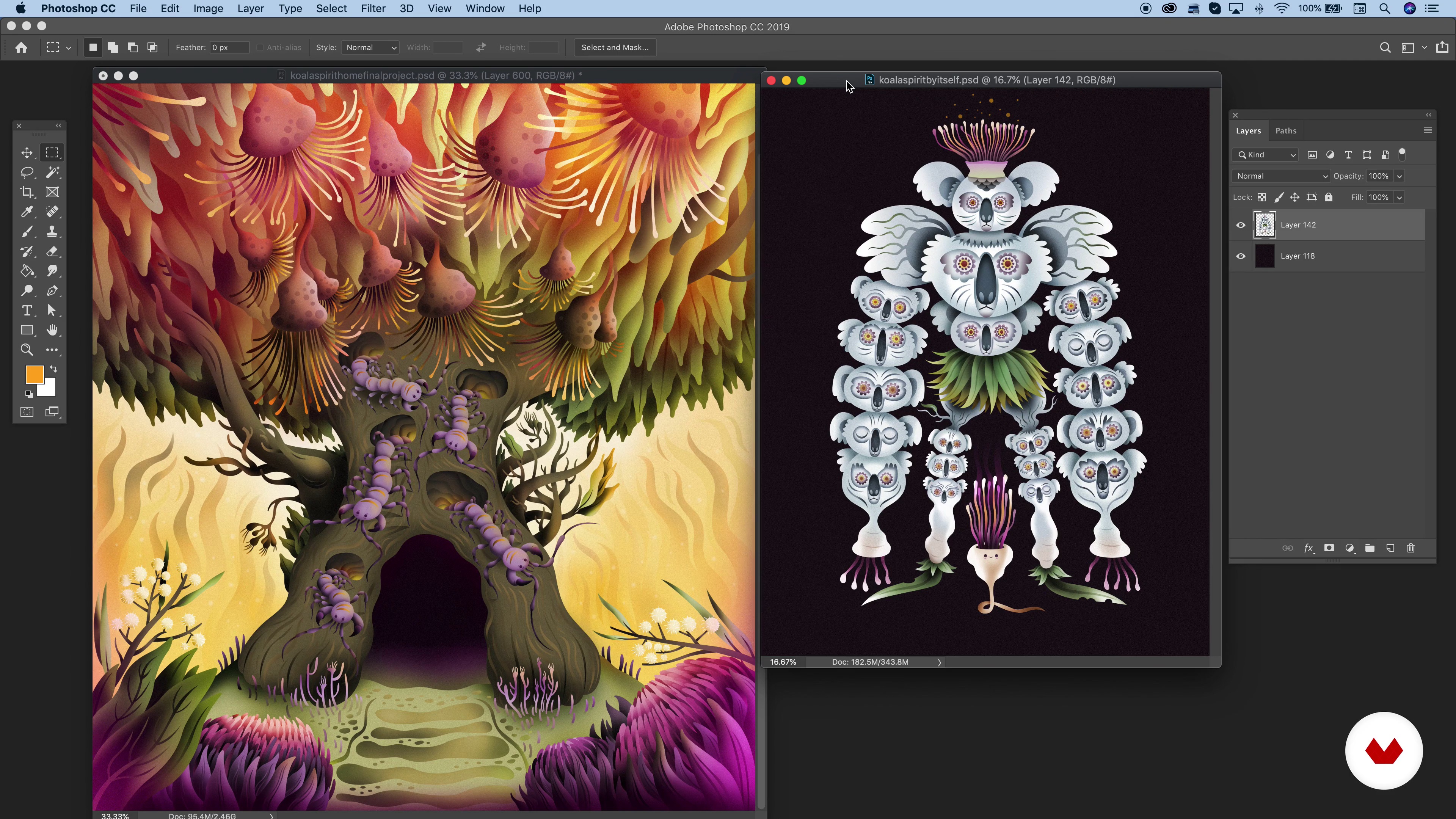The image size is (1456, 819).
Task: Select the Crop tool
Action: click(x=27, y=192)
